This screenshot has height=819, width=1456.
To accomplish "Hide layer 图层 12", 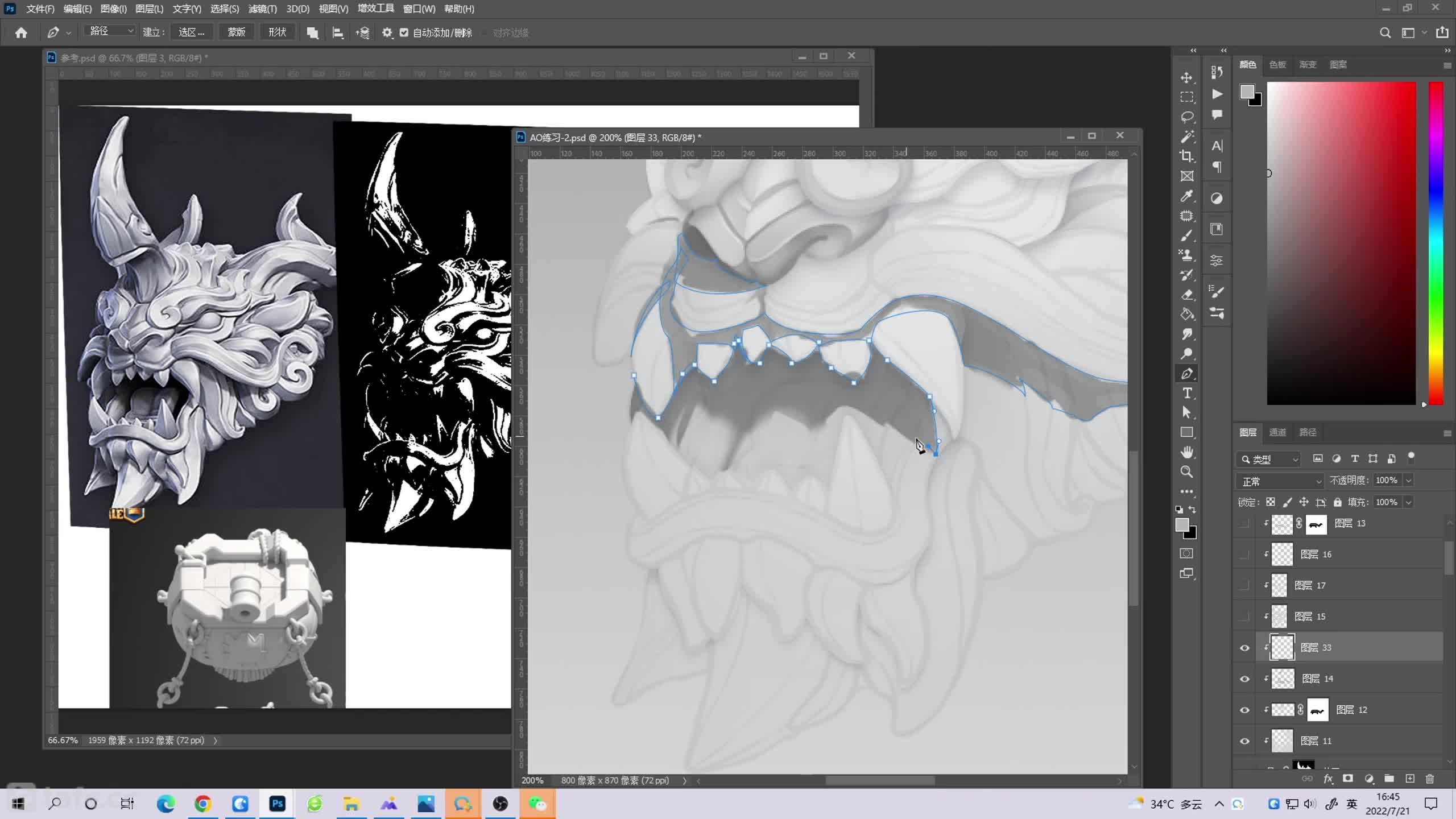I will (1244, 710).
